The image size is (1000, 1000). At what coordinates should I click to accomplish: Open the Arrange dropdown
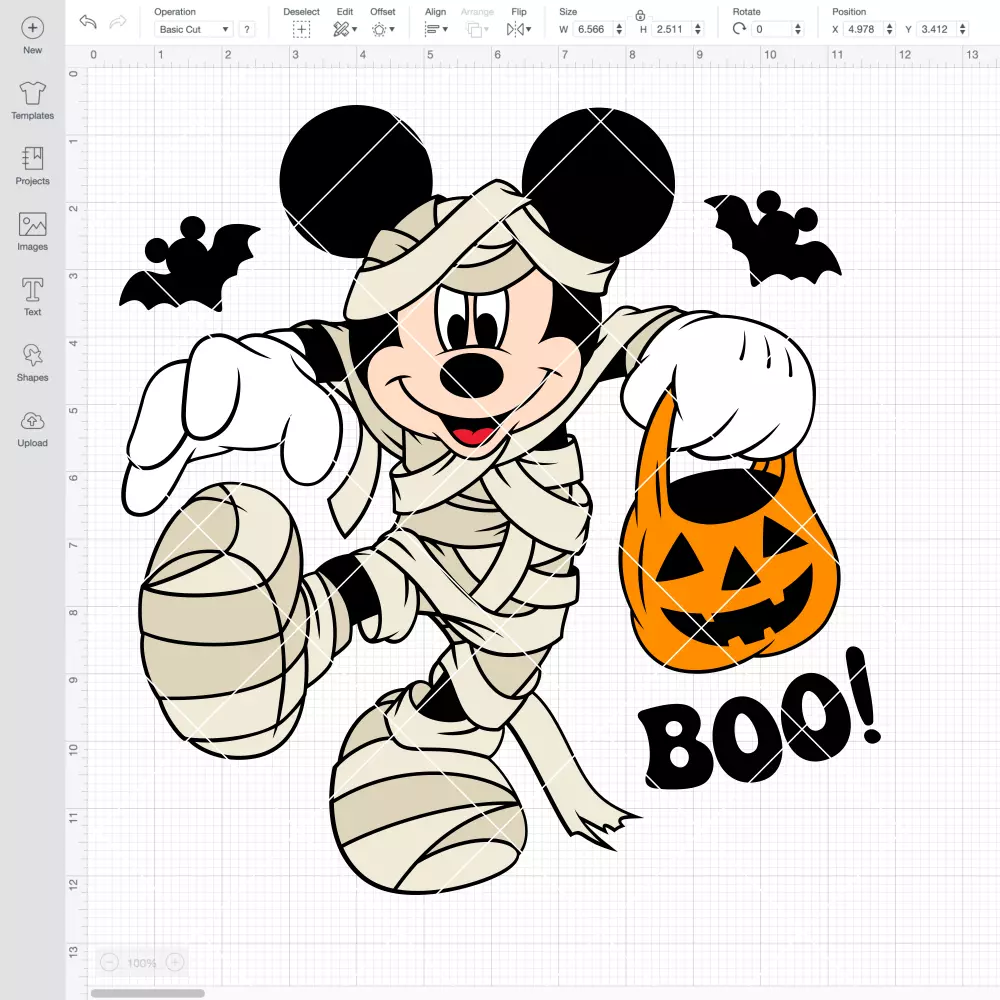(477, 29)
